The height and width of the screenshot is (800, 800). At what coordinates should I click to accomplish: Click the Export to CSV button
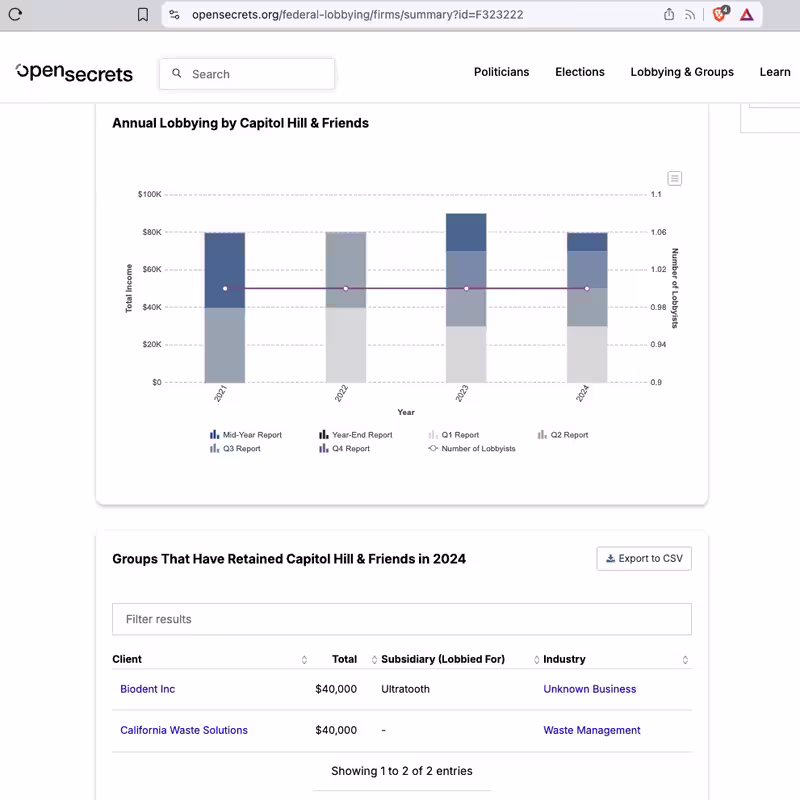click(644, 559)
